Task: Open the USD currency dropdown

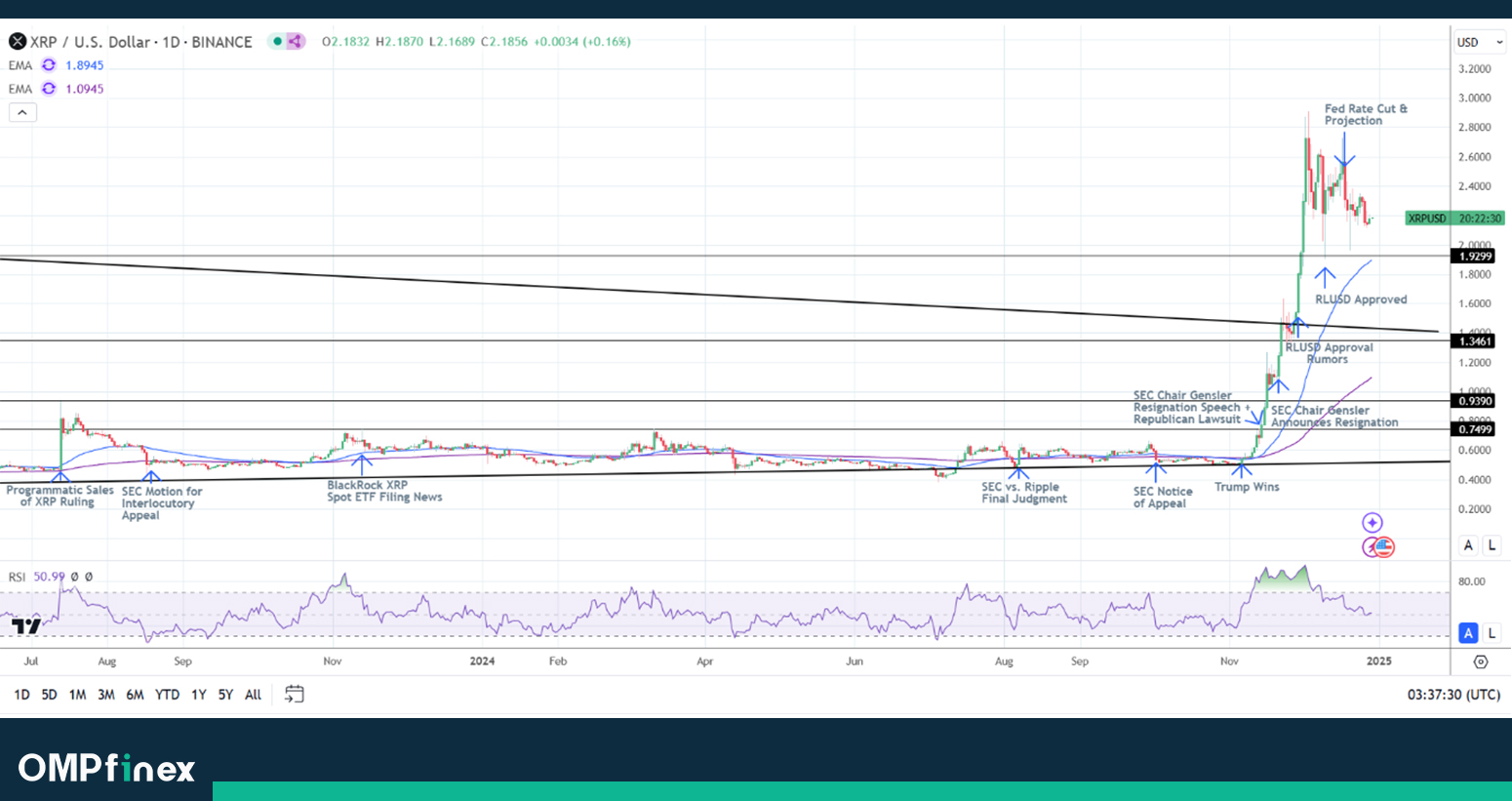Action: tap(1479, 42)
